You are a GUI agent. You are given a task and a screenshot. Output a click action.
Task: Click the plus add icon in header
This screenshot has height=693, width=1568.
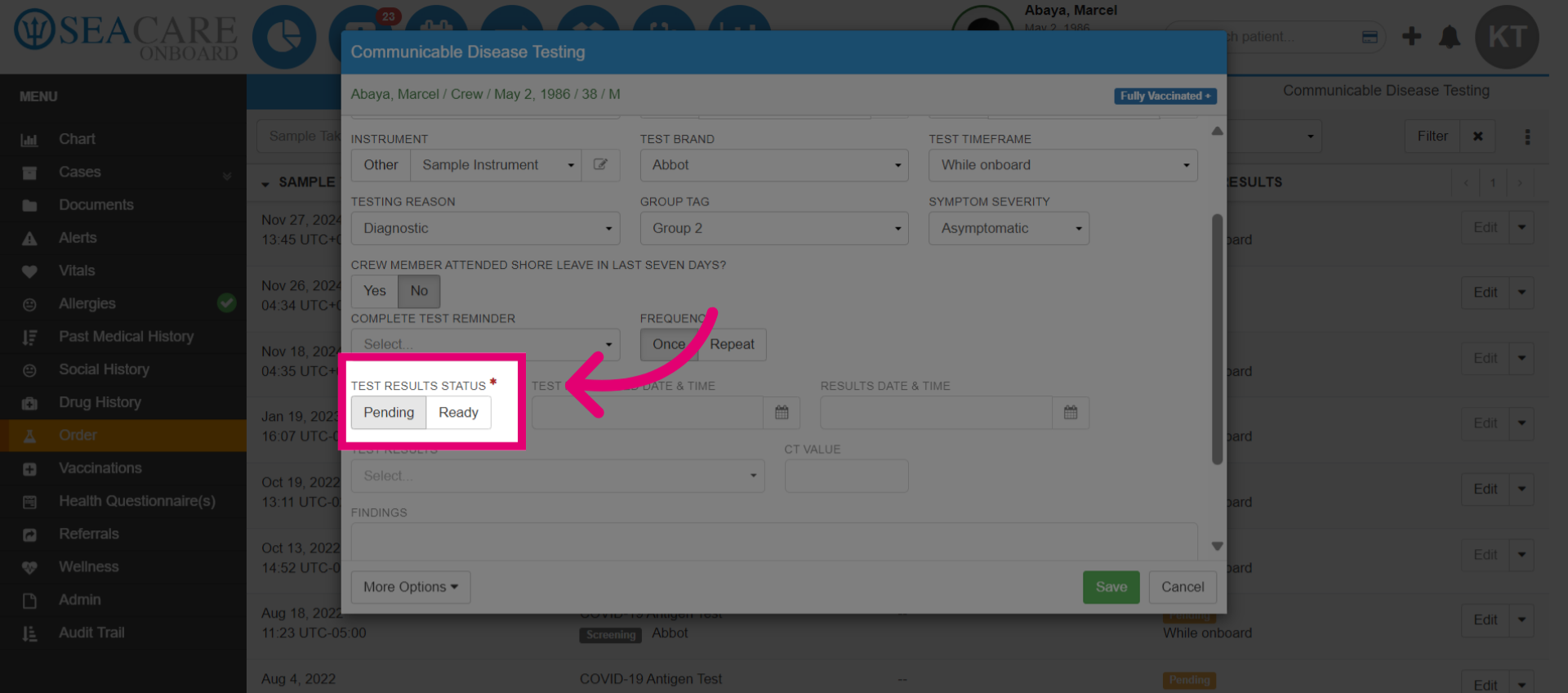click(1411, 36)
